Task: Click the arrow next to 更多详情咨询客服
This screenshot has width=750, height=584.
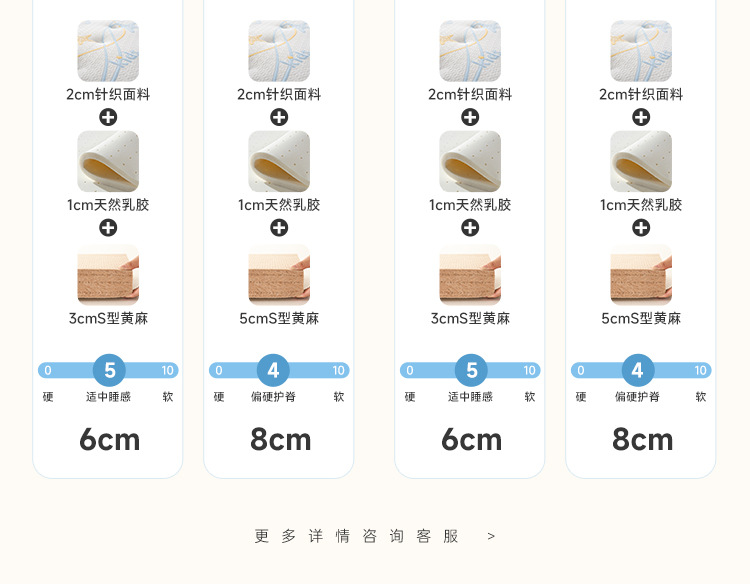Action: pos(491,537)
